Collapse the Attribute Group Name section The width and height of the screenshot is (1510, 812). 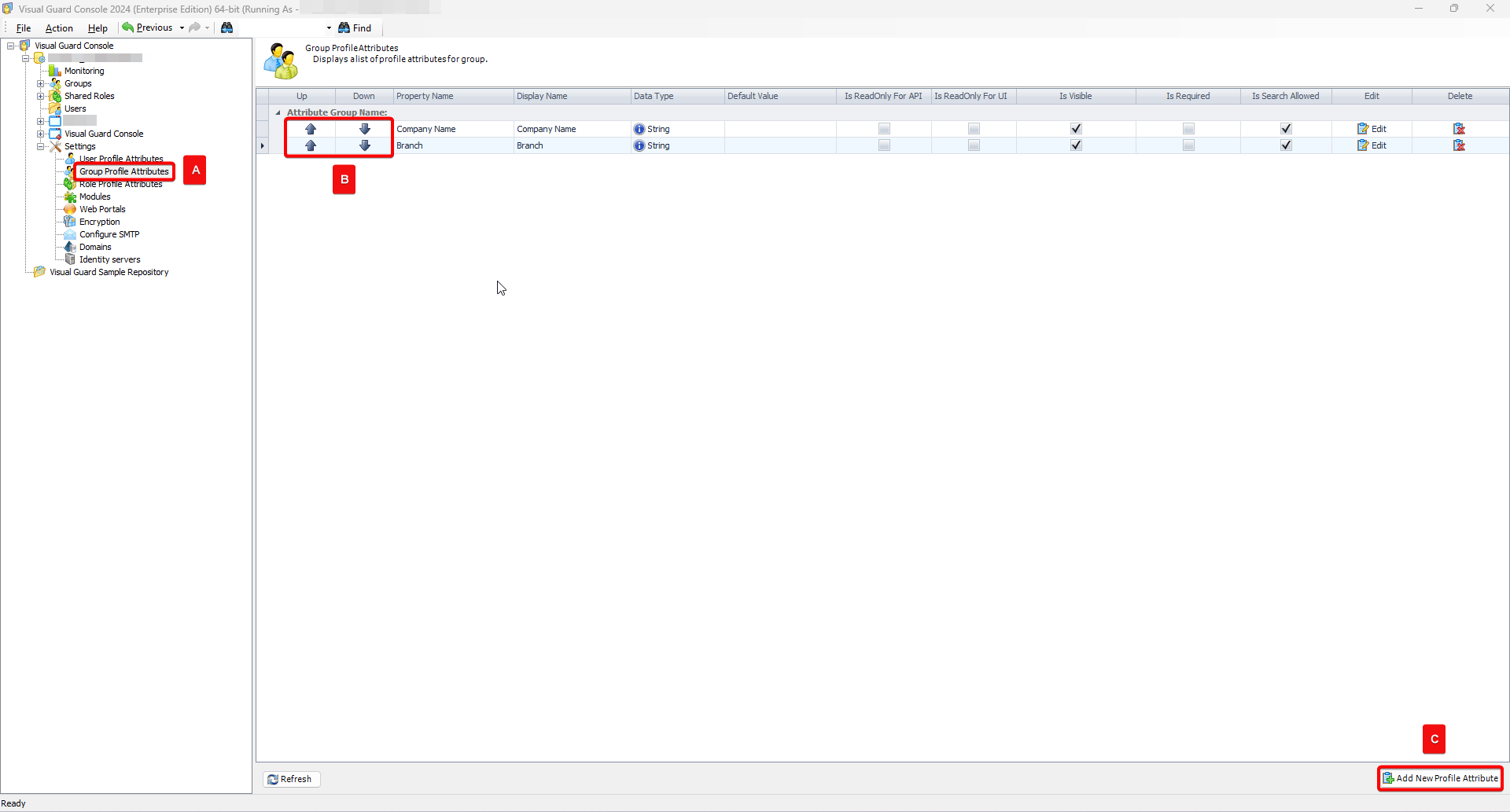278,112
